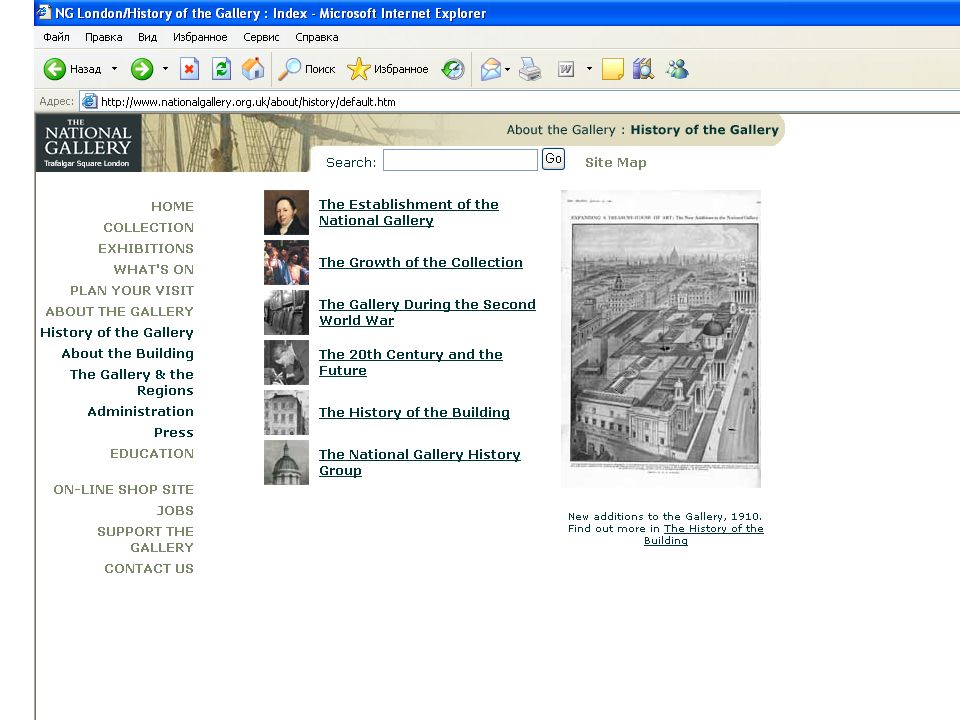Open the Справка menu

(317, 37)
